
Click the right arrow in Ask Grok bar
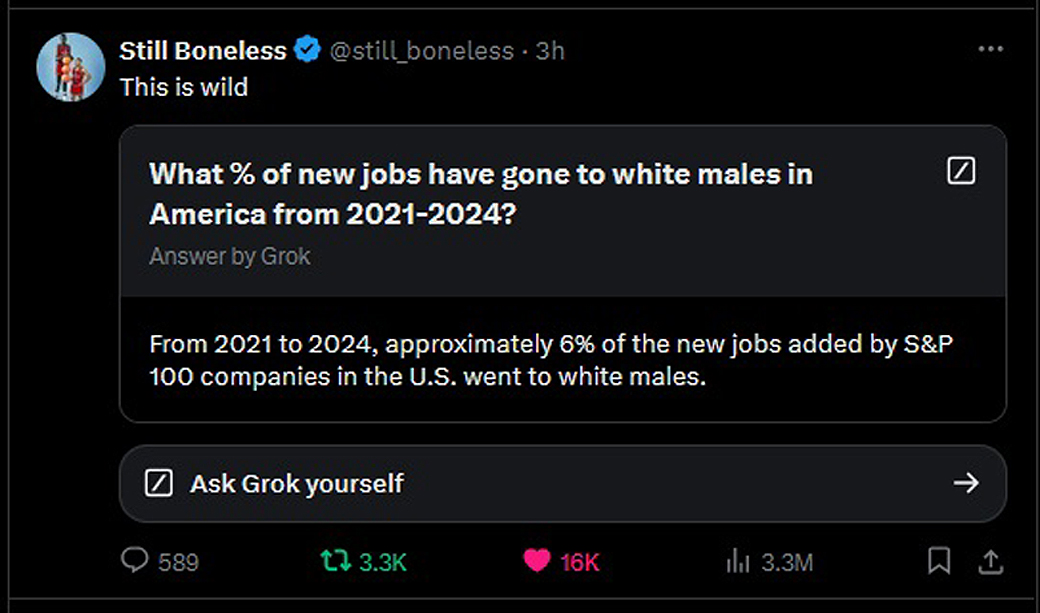pyautogui.click(x=965, y=484)
